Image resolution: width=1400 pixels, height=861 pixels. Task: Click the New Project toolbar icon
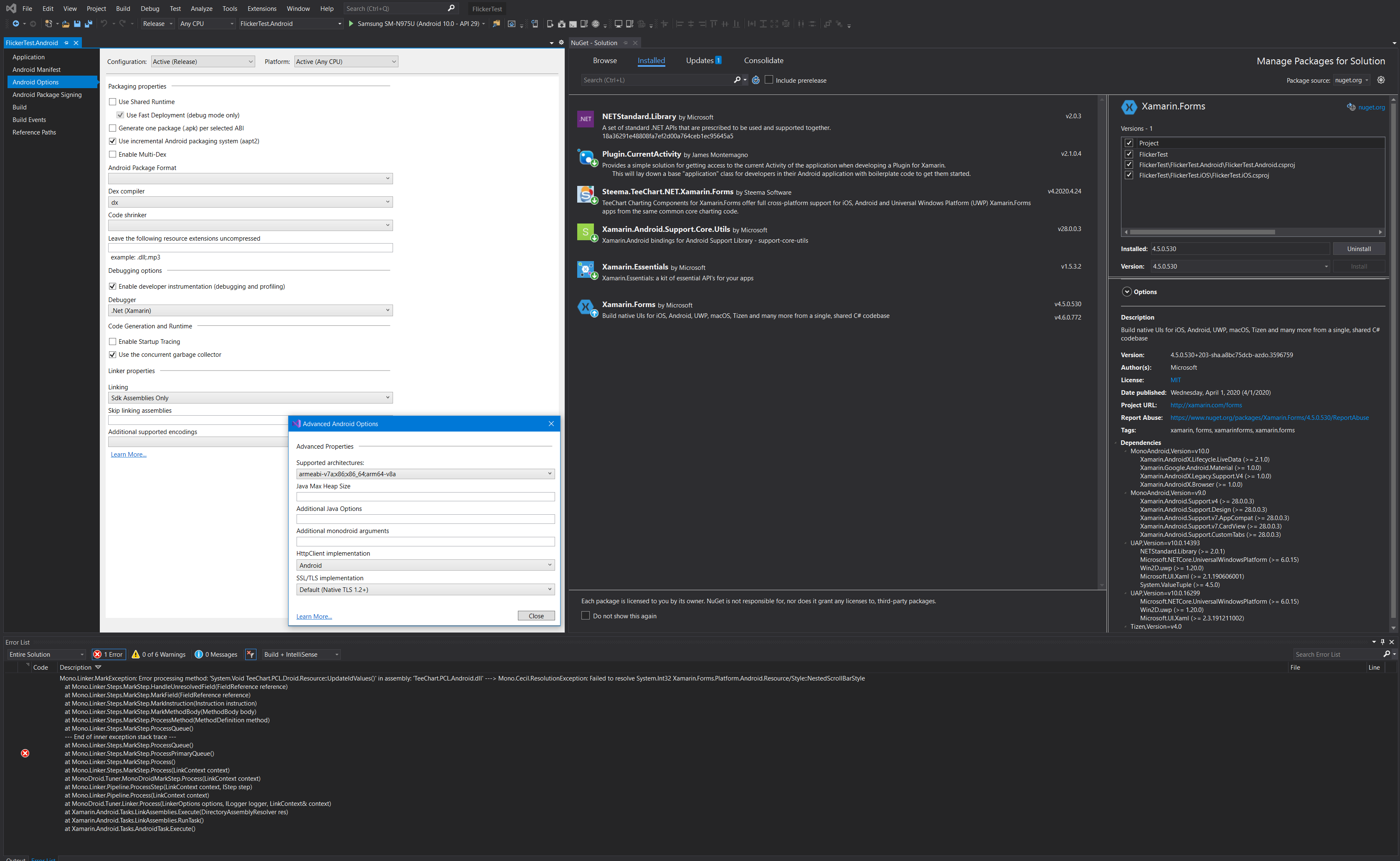pyautogui.click(x=49, y=23)
